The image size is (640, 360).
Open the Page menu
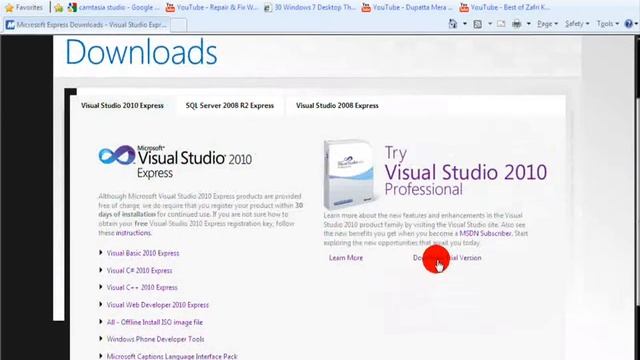[x=547, y=24]
